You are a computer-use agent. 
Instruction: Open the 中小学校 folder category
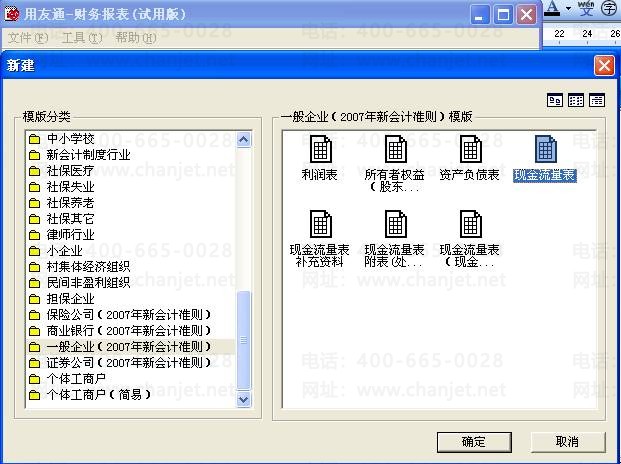pyautogui.click(x=62, y=139)
